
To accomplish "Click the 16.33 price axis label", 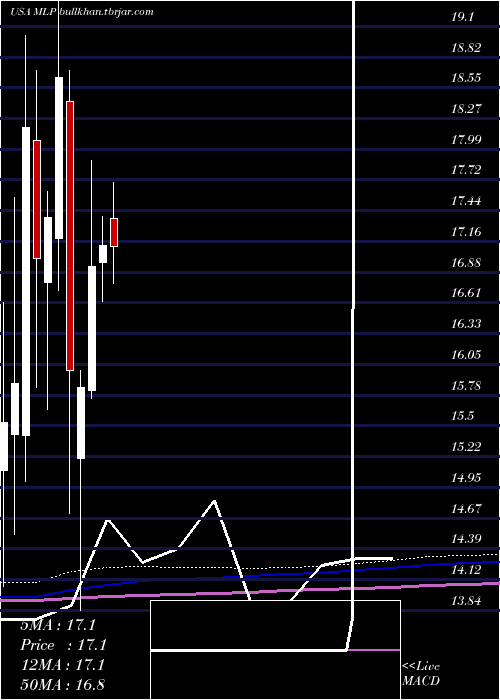I will [x=466, y=324].
